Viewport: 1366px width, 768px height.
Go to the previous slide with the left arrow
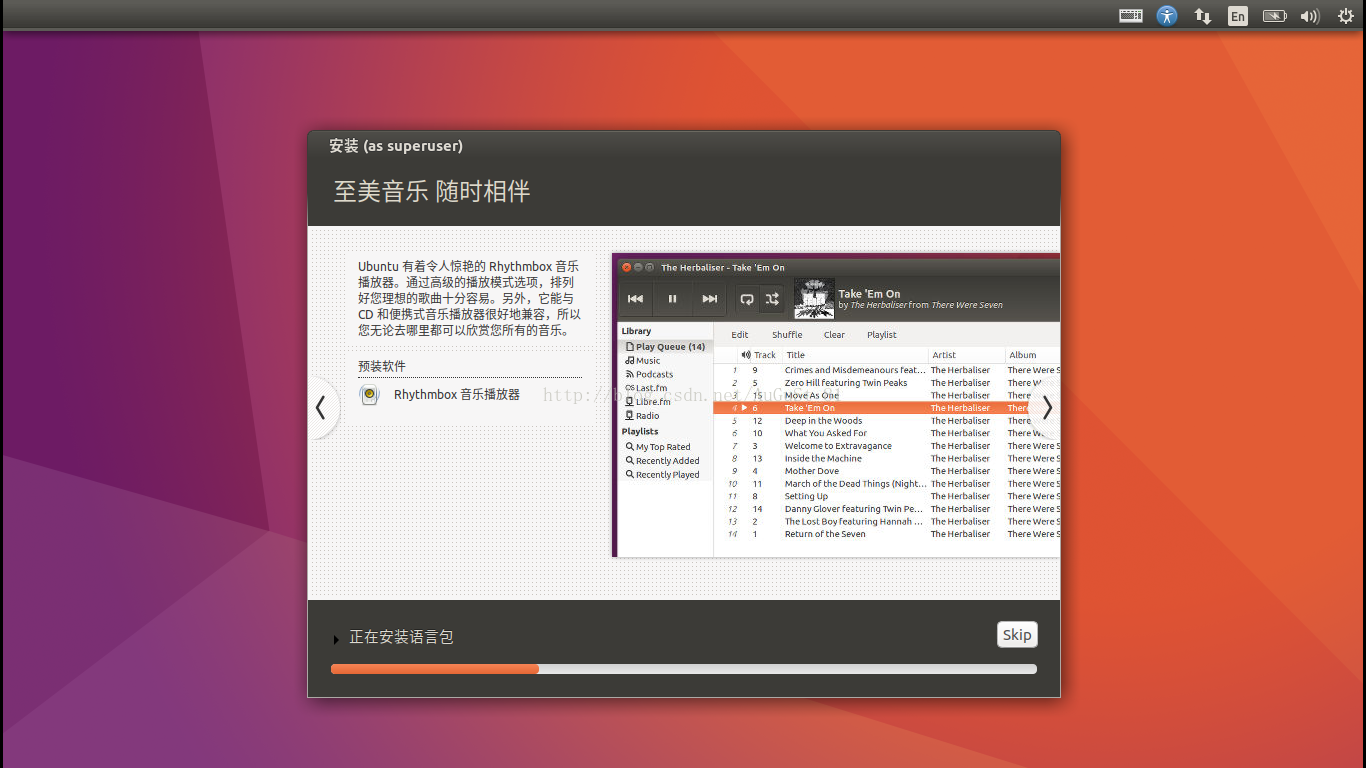pos(321,407)
